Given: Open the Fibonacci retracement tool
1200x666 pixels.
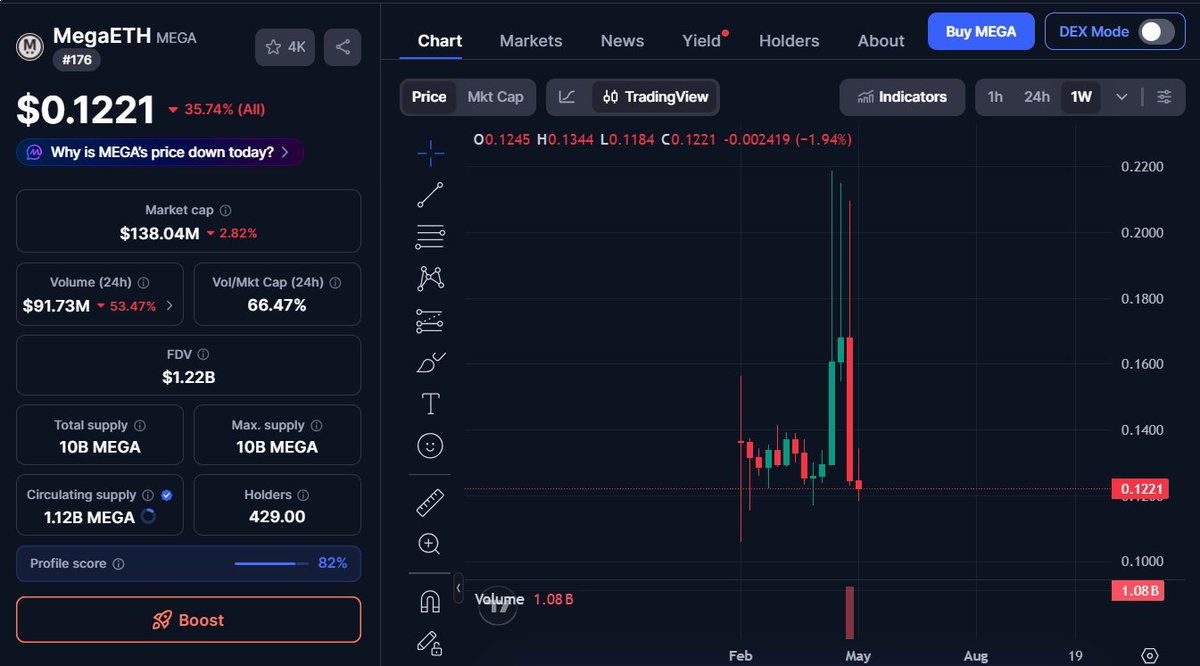Looking at the screenshot, I should click(x=430, y=237).
